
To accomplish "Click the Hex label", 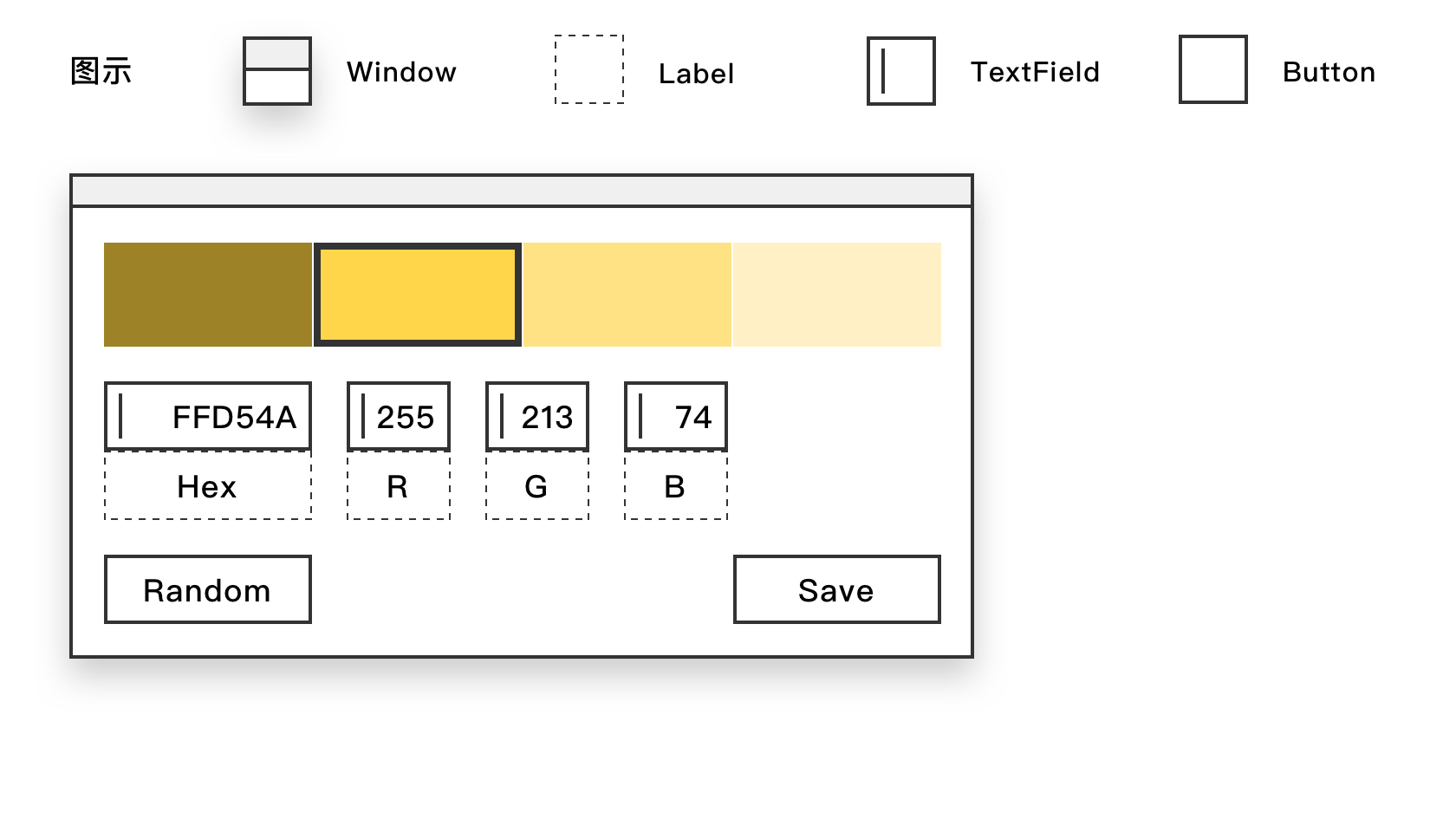I will (x=207, y=486).
